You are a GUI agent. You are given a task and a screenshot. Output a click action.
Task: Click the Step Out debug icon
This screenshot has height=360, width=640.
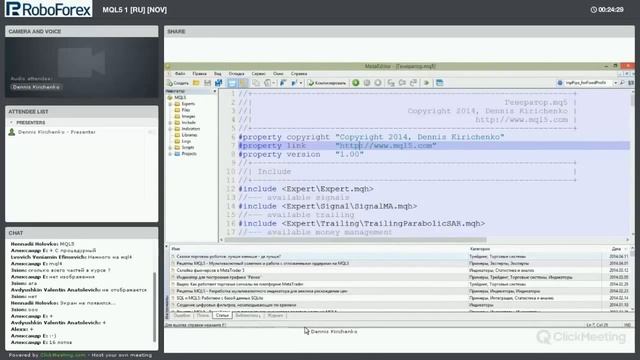(x=413, y=83)
